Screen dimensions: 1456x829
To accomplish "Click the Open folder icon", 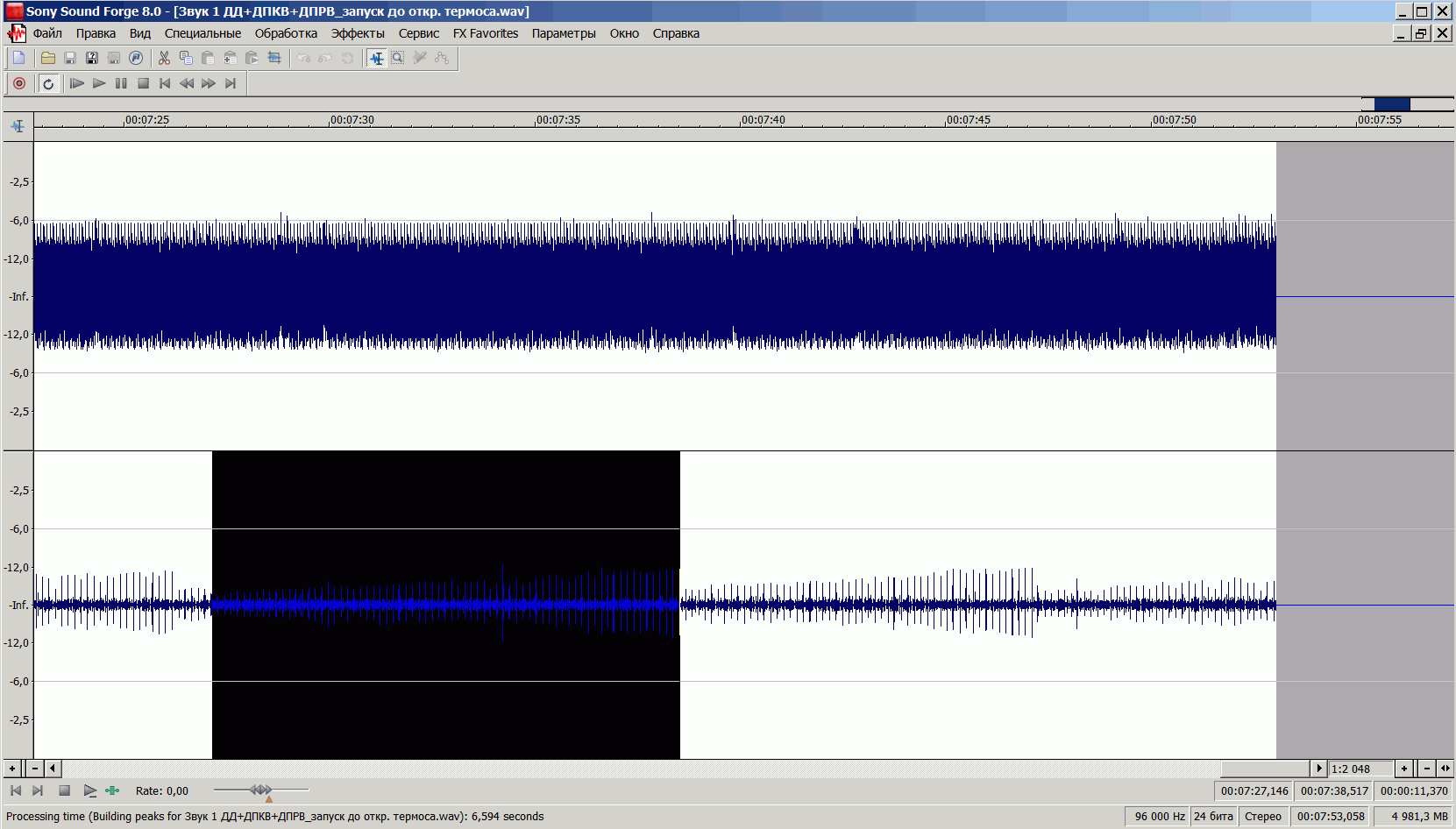I will tap(48, 58).
